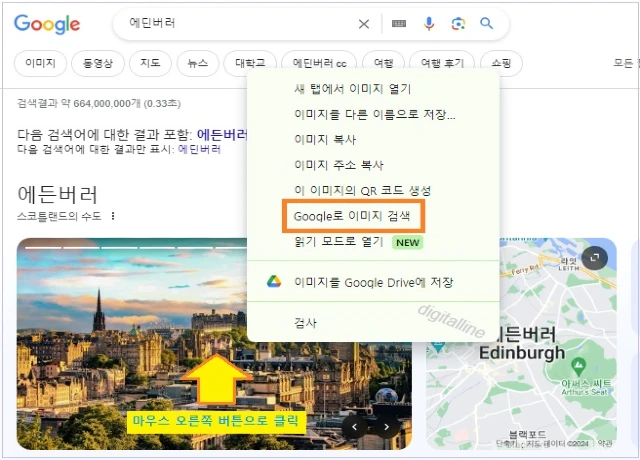Screen dimensions: 640x460
Task: Click the 블랙포드 label on the map
Action: (527, 434)
